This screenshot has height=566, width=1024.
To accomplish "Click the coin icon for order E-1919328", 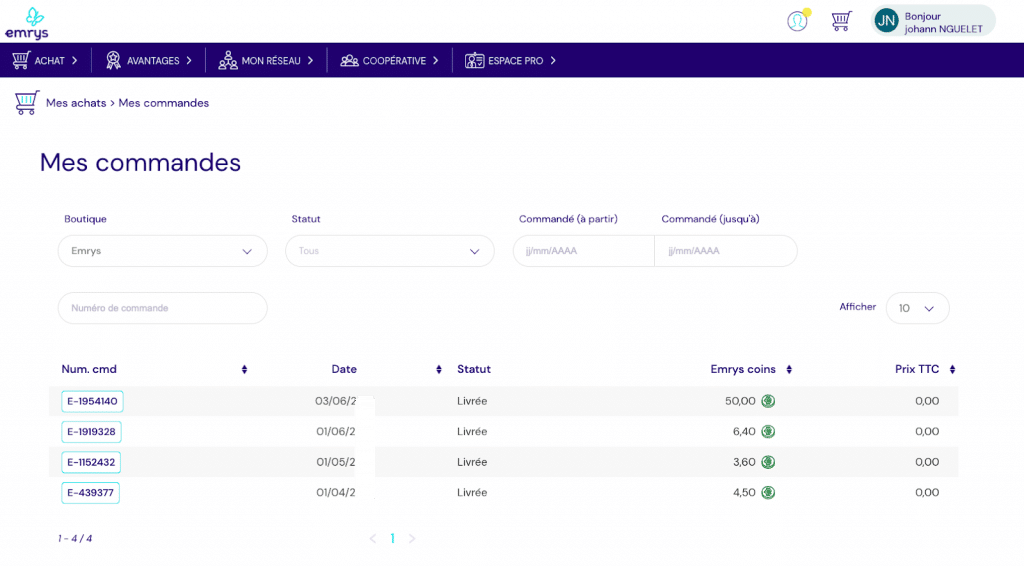I will coord(768,432).
